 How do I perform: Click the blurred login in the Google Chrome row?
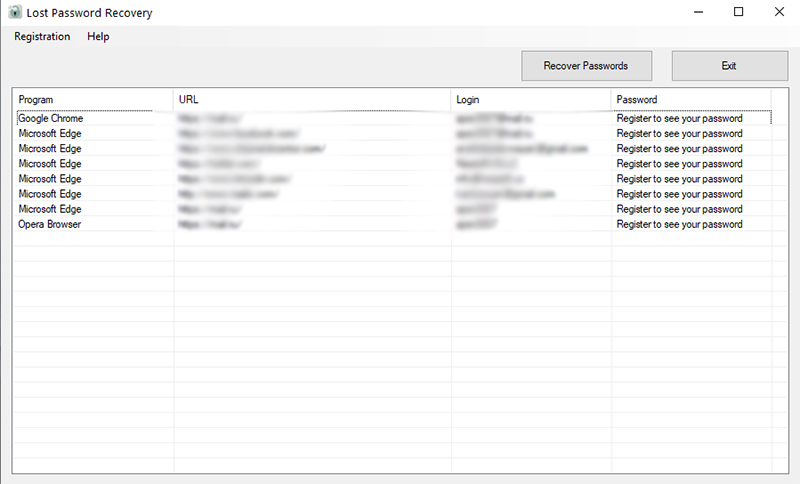pos(494,118)
